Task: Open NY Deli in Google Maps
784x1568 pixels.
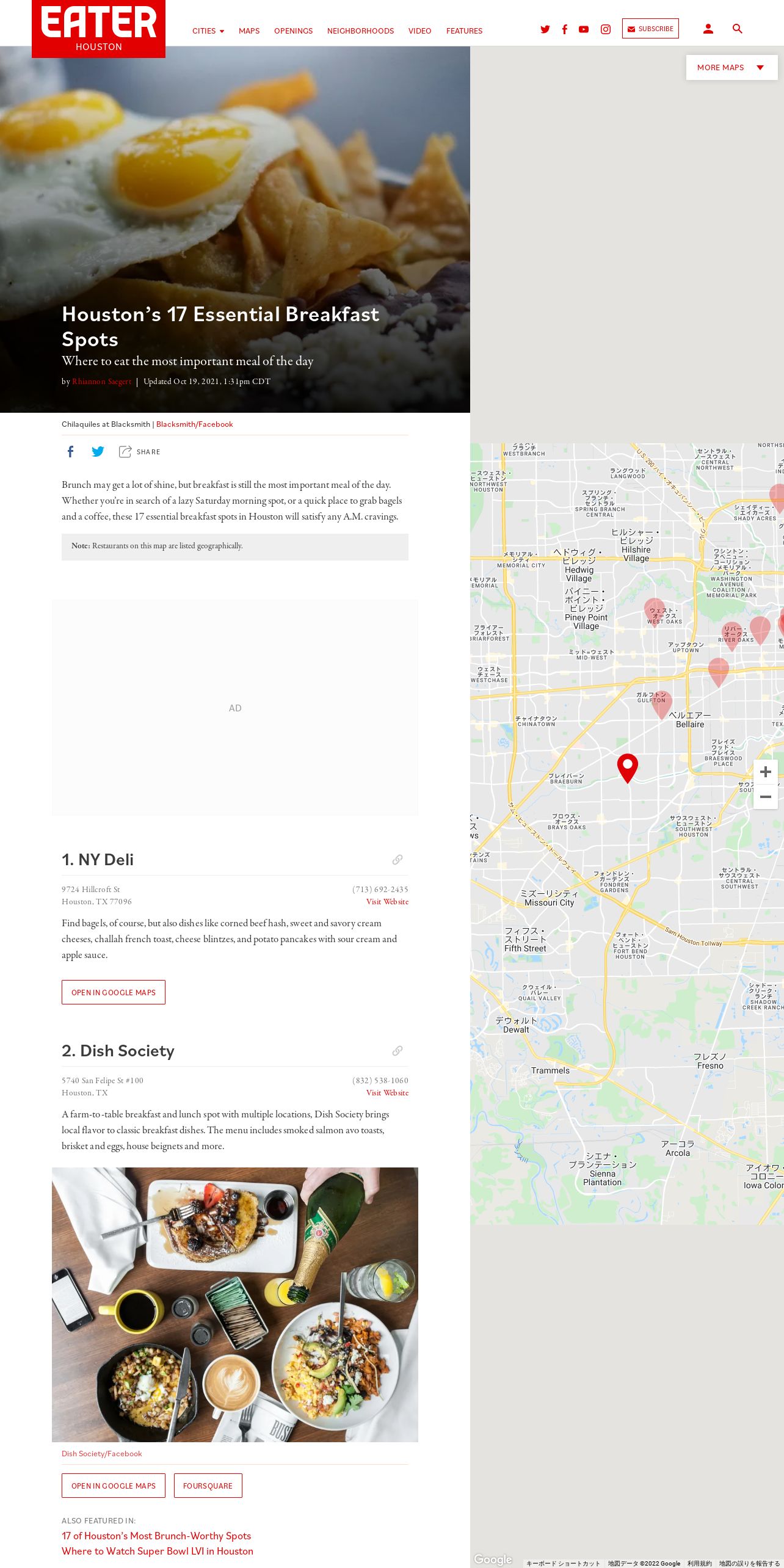Action: pyautogui.click(x=114, y=992)
